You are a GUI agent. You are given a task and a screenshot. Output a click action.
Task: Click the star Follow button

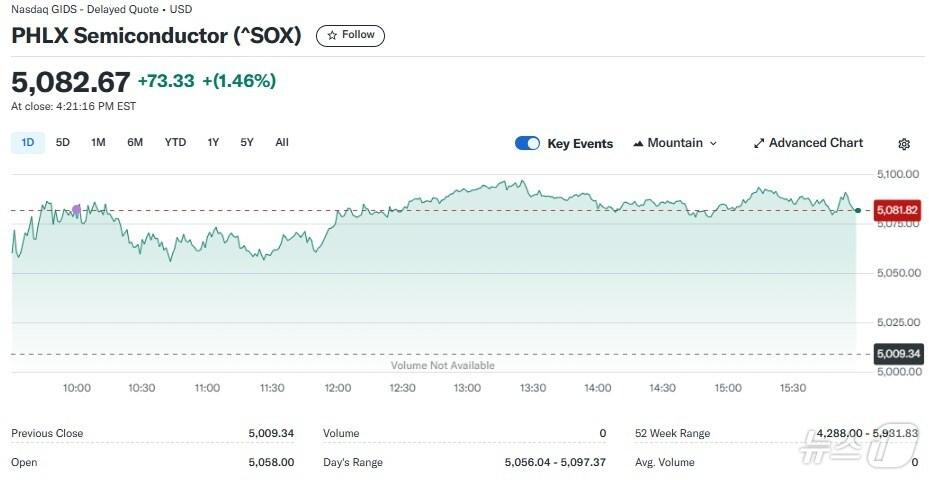tap(350, 35)
